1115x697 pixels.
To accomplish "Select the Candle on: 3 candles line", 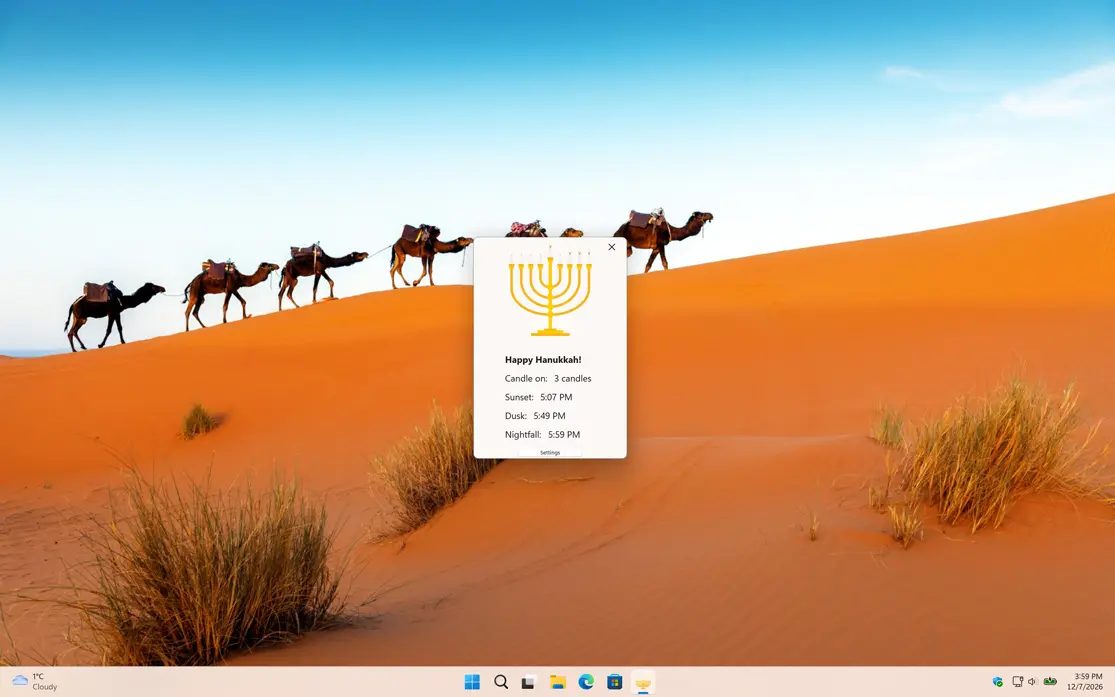I will tap(547, 378).
